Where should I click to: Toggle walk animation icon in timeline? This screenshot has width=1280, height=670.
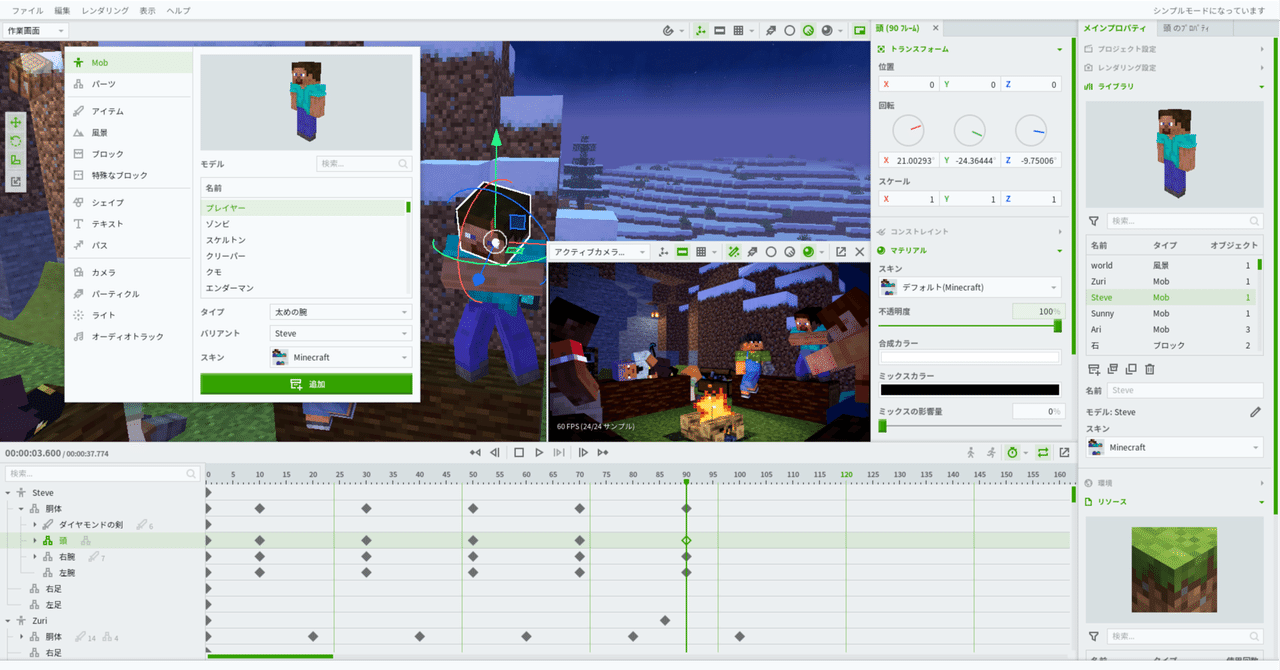pyautogui.click(x=970, y=453)
